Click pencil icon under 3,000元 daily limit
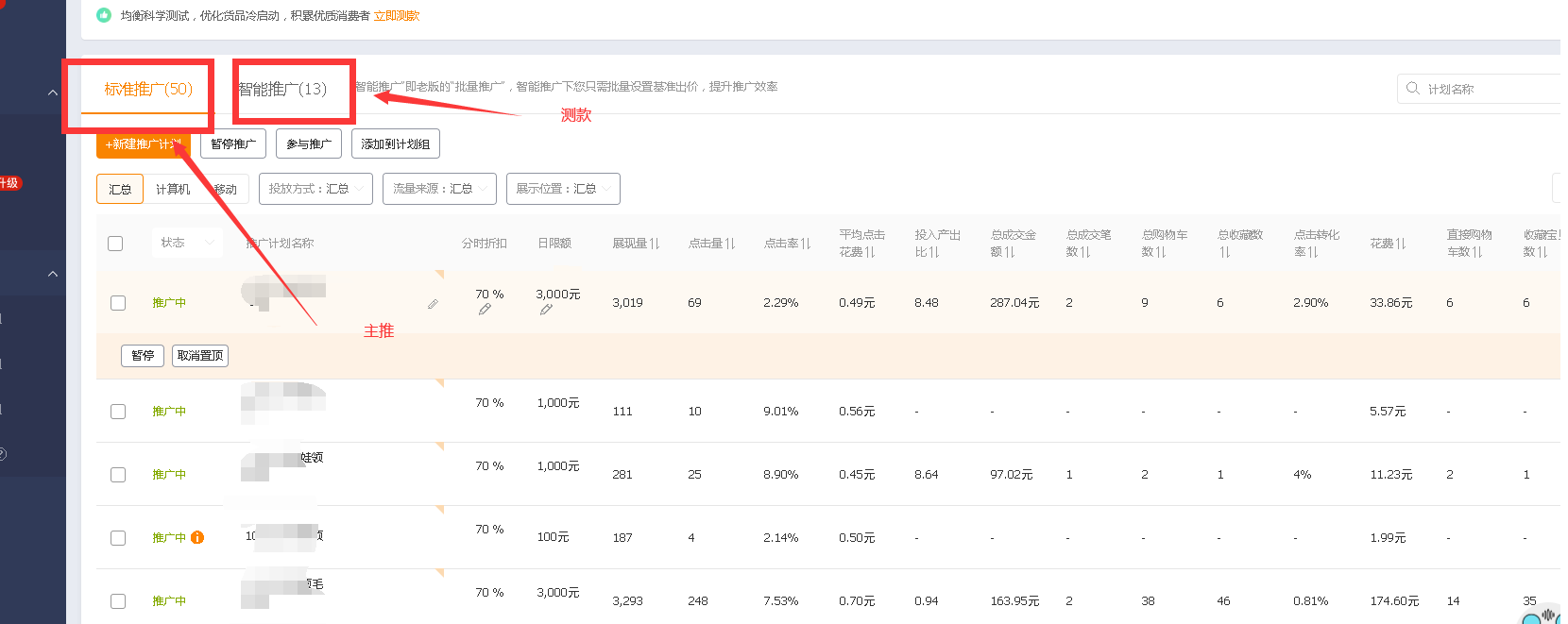Screen dimensions: 1568x624 [546, 310]
